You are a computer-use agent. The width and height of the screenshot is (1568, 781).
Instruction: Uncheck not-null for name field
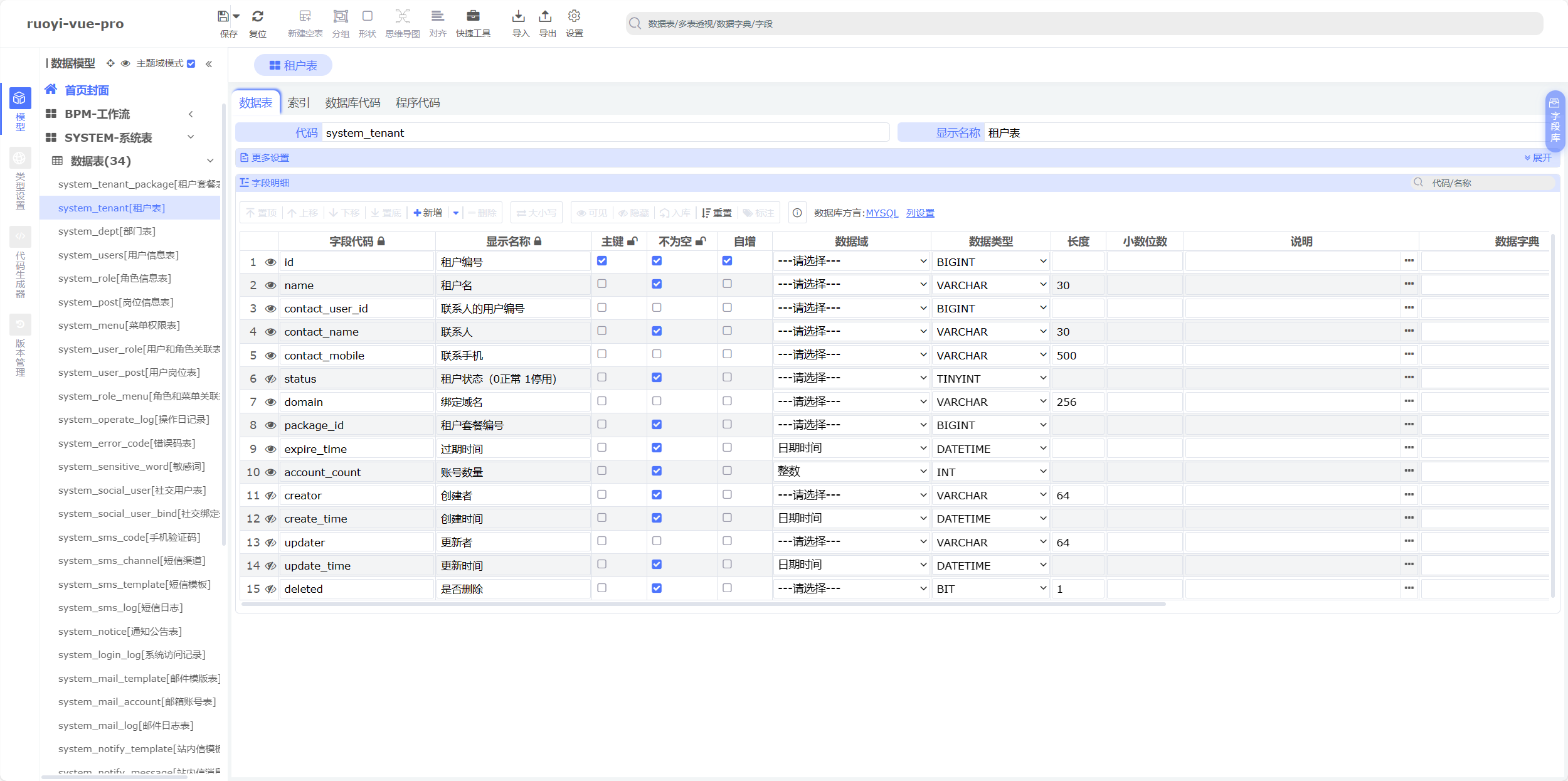tap(657, 284)
